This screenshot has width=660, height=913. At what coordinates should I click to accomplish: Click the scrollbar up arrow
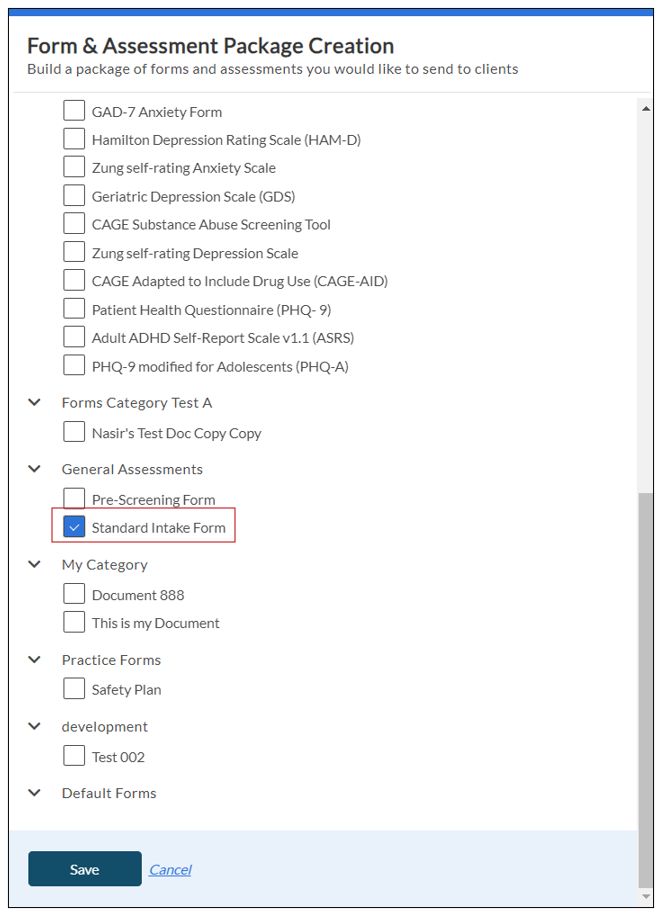coord(646,106)
